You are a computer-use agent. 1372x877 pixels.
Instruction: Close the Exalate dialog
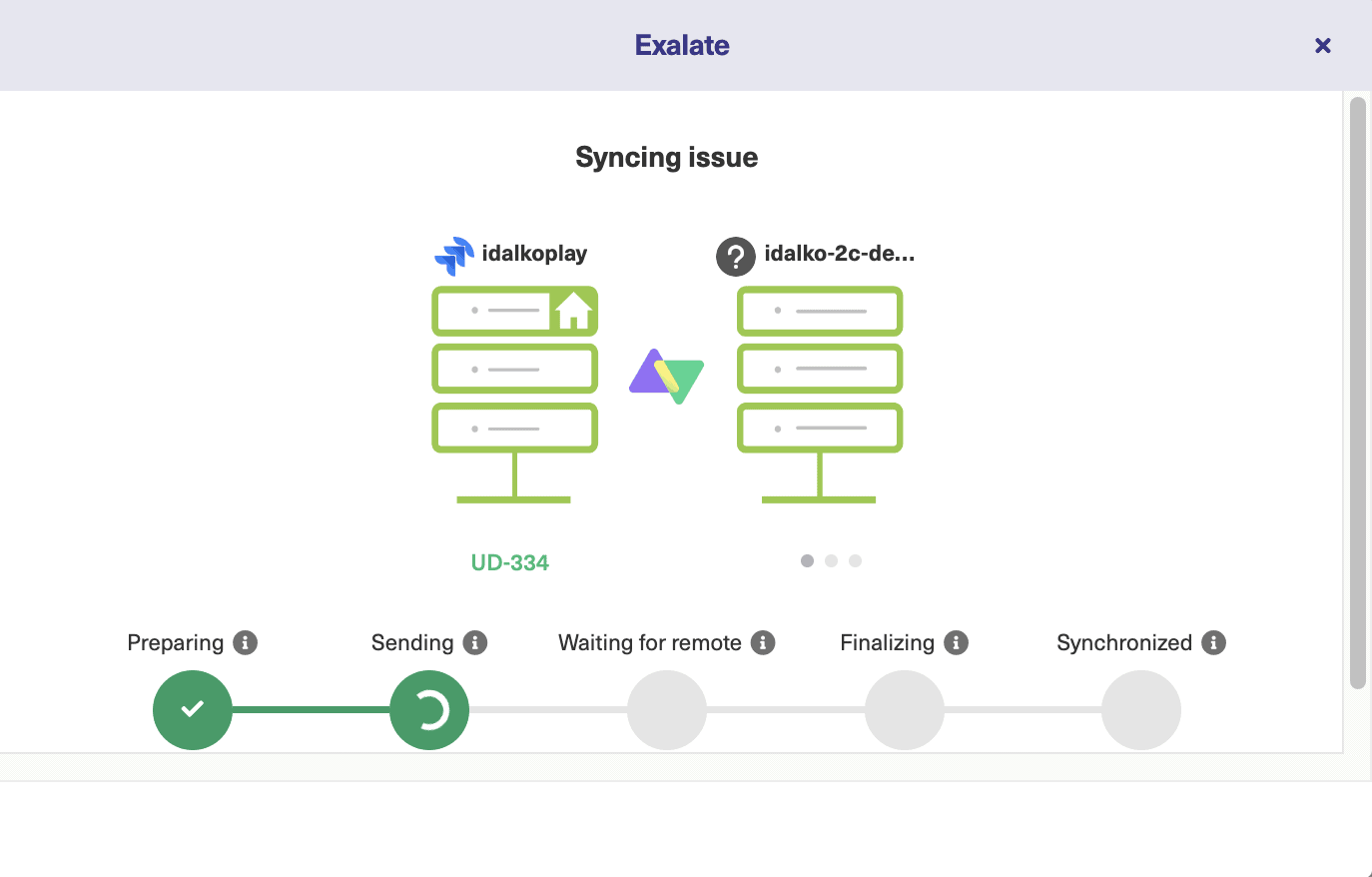click(1323, 45)
